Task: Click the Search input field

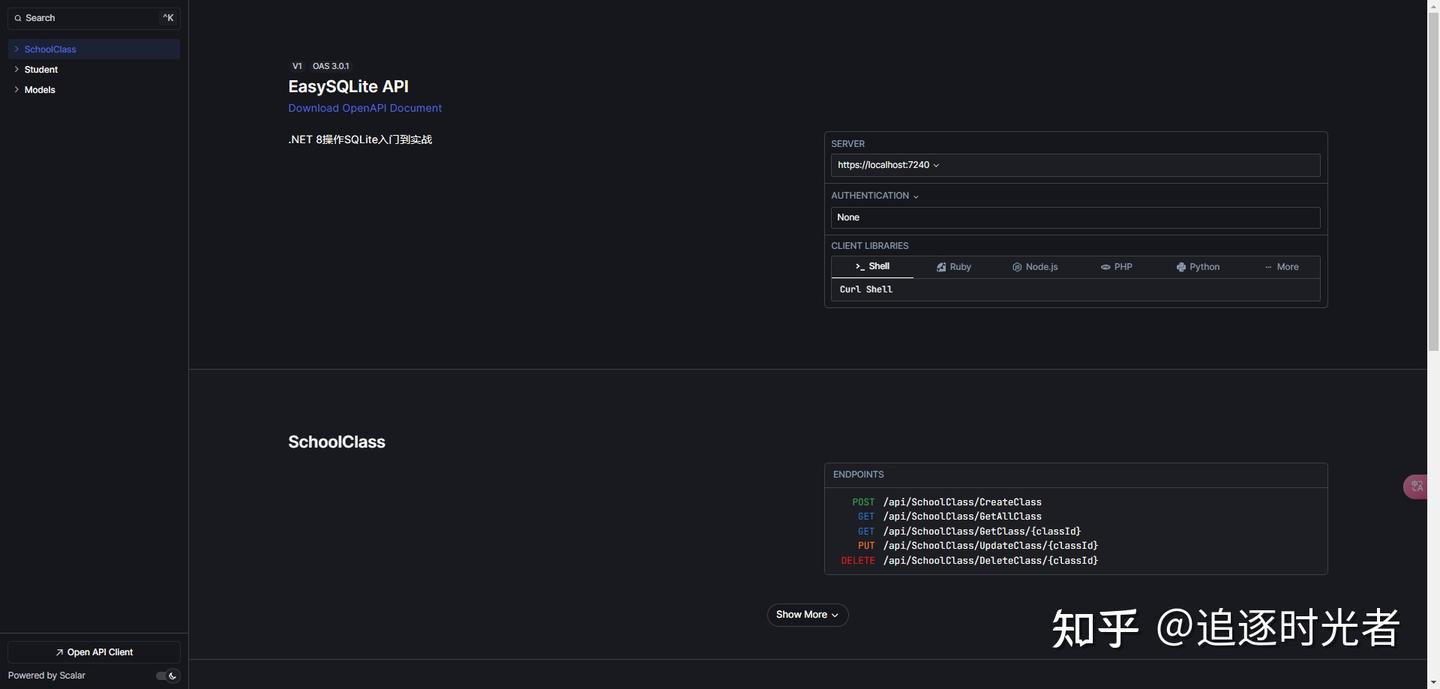Action: tap(94, 18)
